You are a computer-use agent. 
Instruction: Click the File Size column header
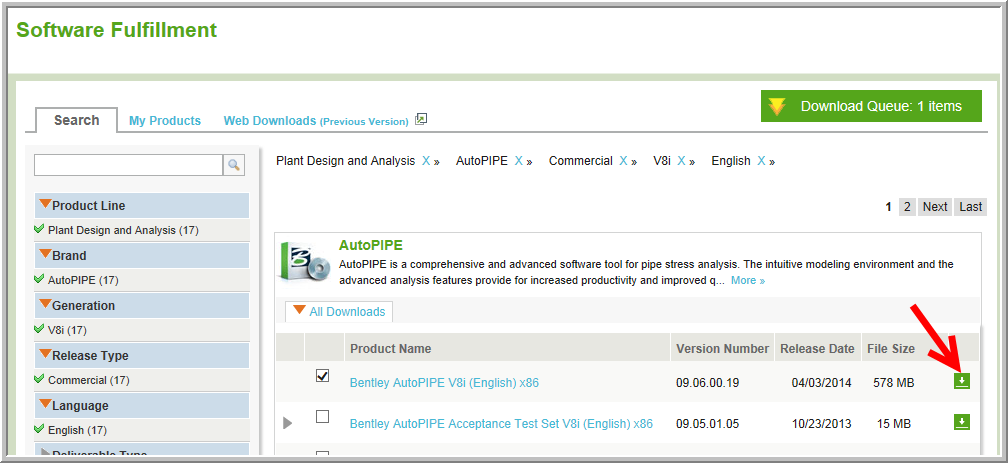point(891,349)
